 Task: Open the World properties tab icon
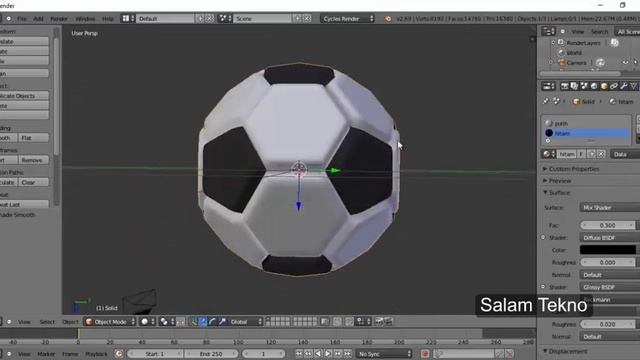[x=594, y=86]
